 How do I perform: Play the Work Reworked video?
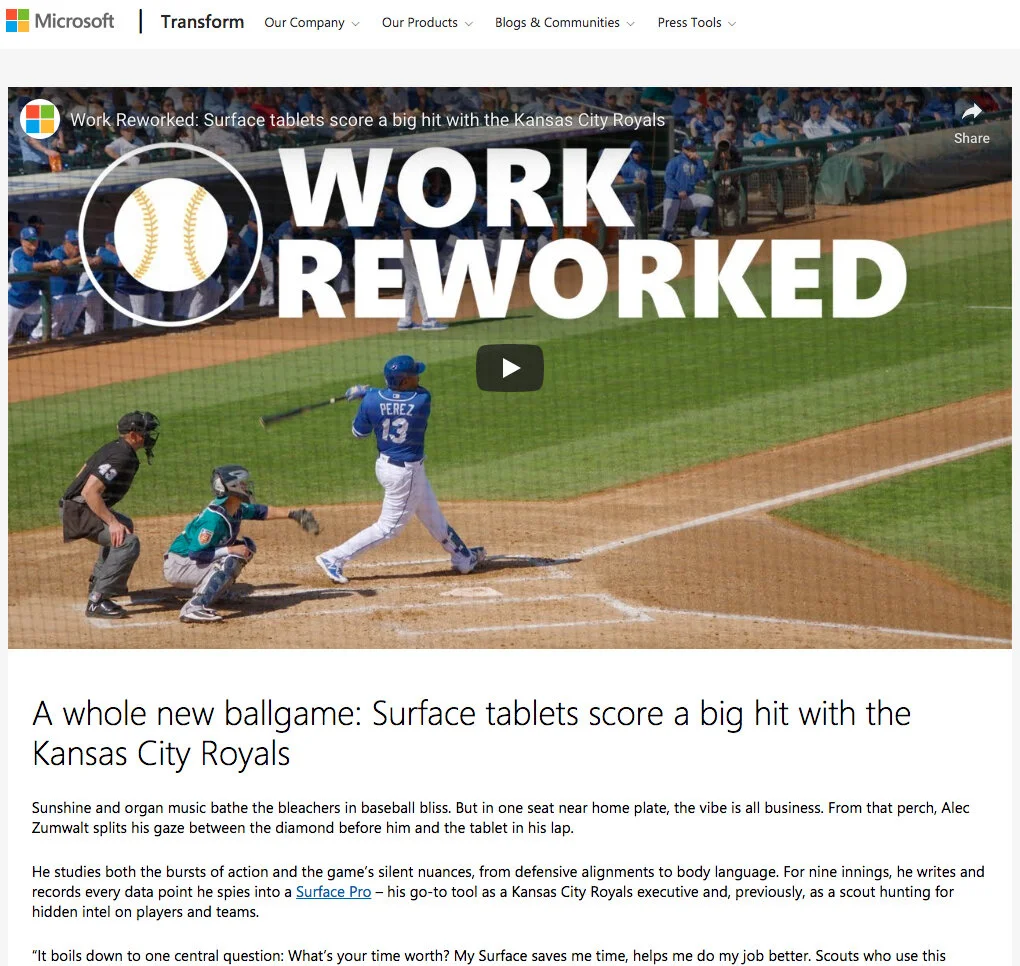click(510, 368)
